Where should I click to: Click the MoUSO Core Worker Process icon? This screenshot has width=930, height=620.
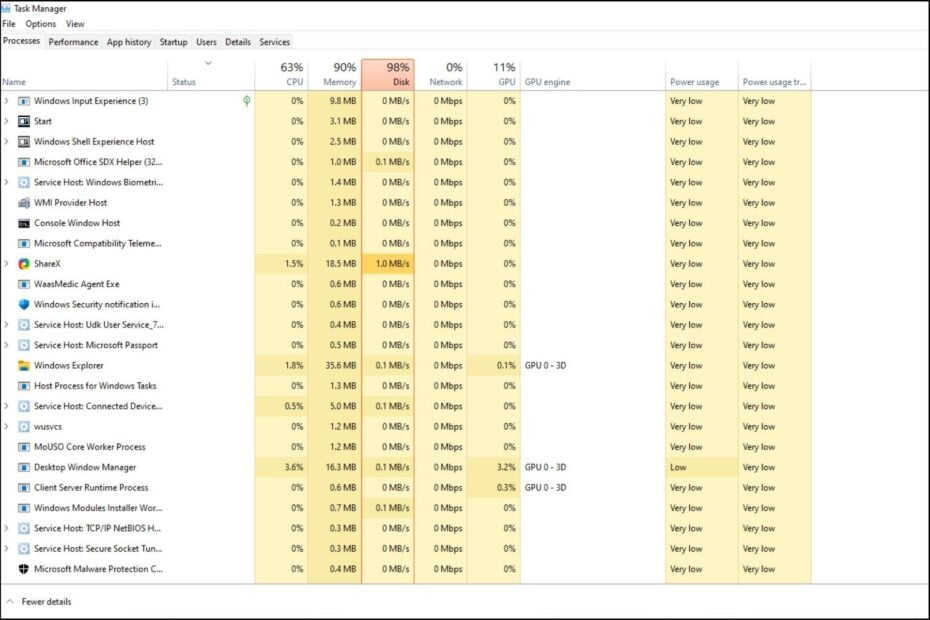tap(23, 447)
